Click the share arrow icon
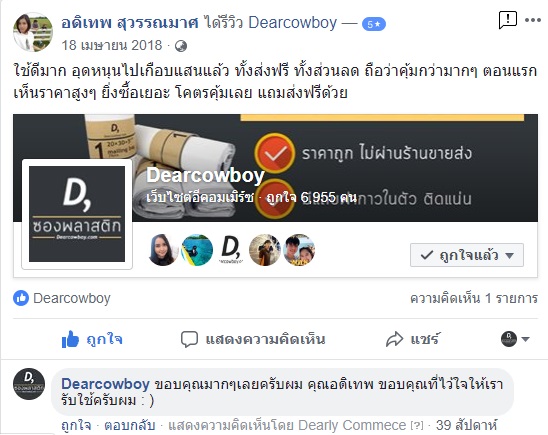548x435 pixels. (395, 339)
